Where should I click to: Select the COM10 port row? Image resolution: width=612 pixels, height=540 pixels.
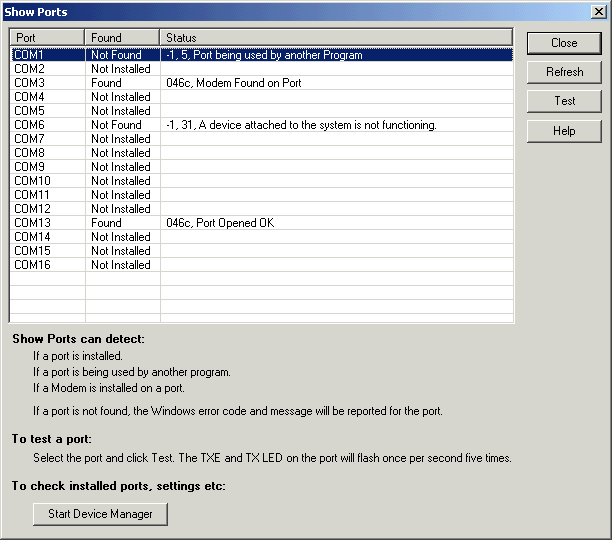262,181
